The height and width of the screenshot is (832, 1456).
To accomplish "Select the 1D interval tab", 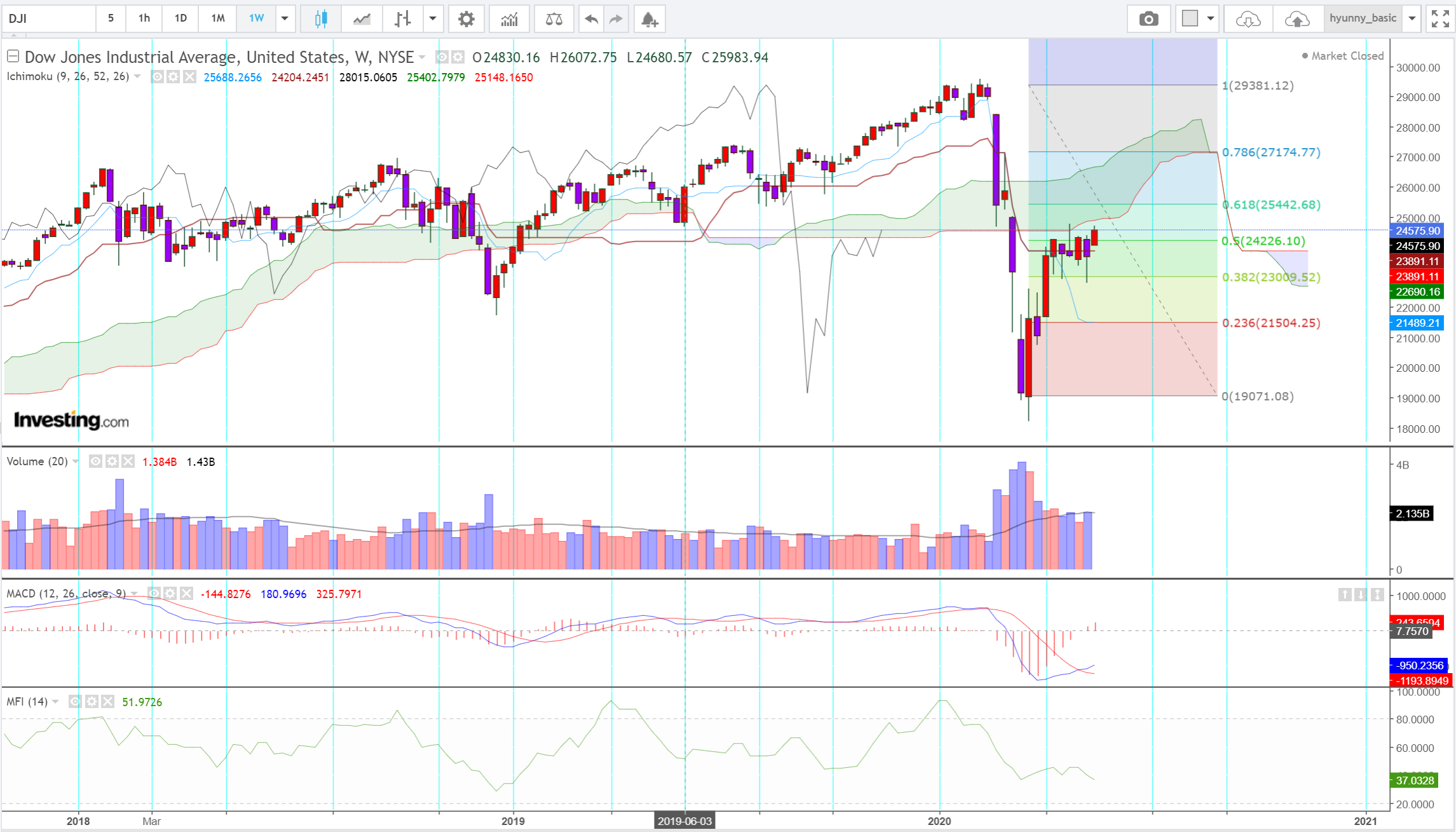I will [180, 18].
